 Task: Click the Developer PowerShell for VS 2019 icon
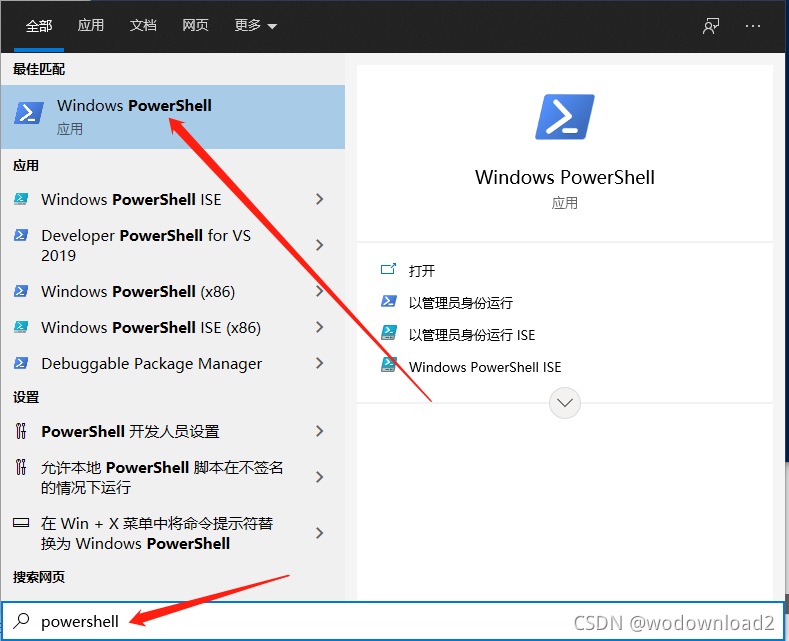pos(21,235)
